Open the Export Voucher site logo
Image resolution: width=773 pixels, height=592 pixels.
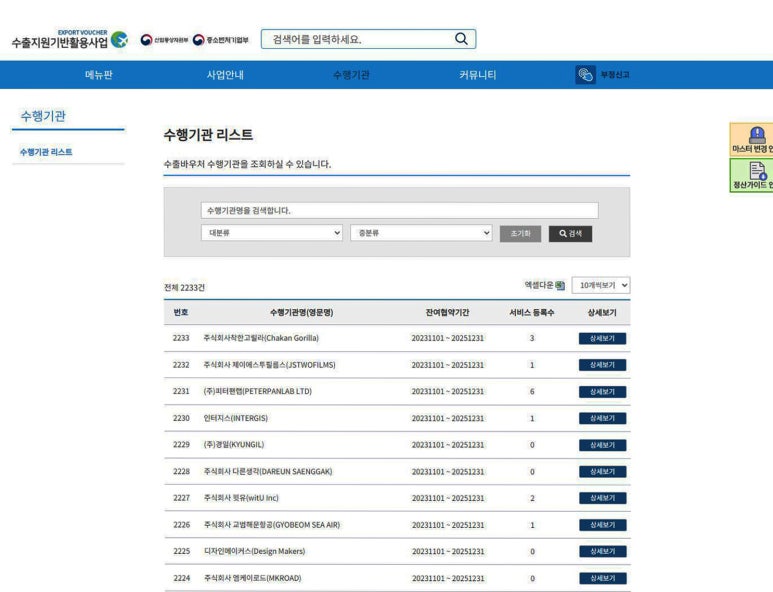[70, 39]
